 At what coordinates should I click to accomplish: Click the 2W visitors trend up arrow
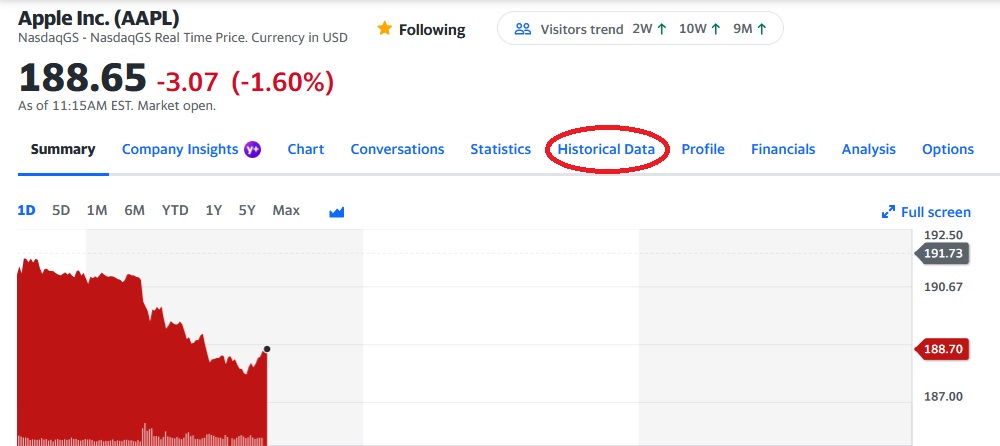point(662,29)
